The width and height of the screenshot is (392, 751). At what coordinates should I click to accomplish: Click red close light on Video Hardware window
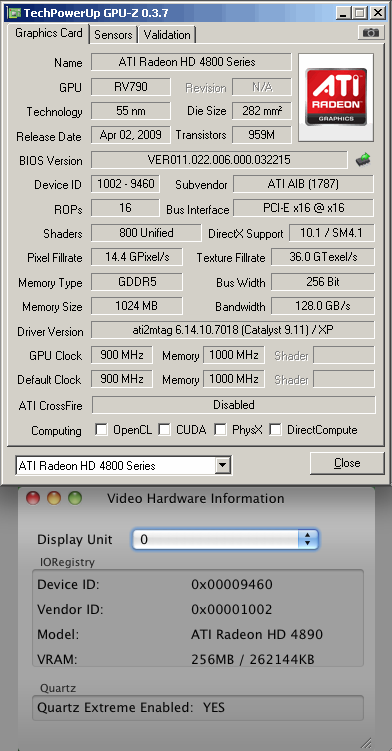point(33,498)
